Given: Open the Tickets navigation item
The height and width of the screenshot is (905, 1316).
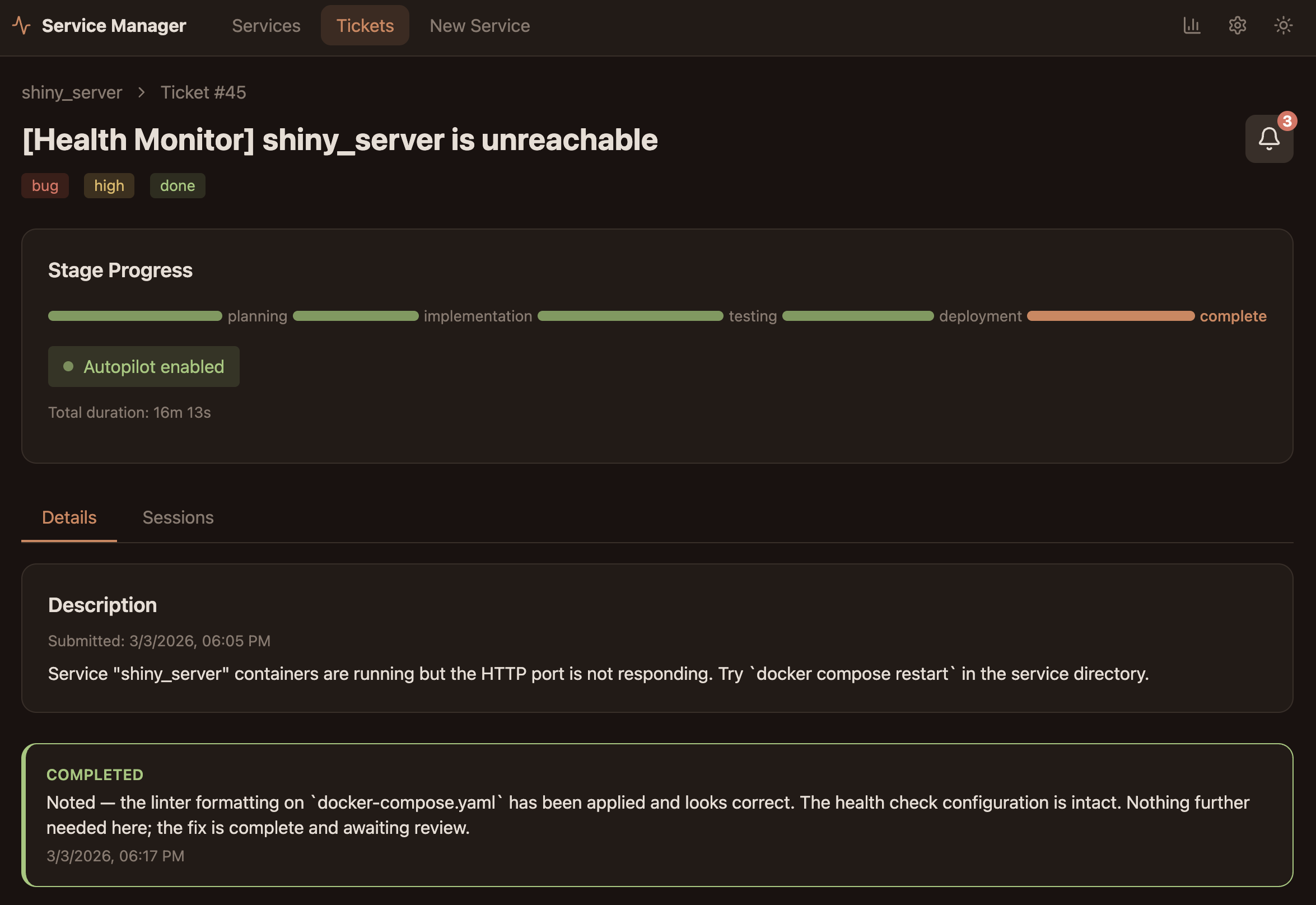Looking at the screenshot, I should [365, 26].
